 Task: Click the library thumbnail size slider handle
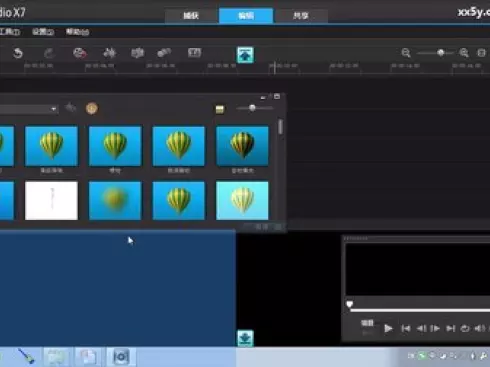tap(252, 108)
